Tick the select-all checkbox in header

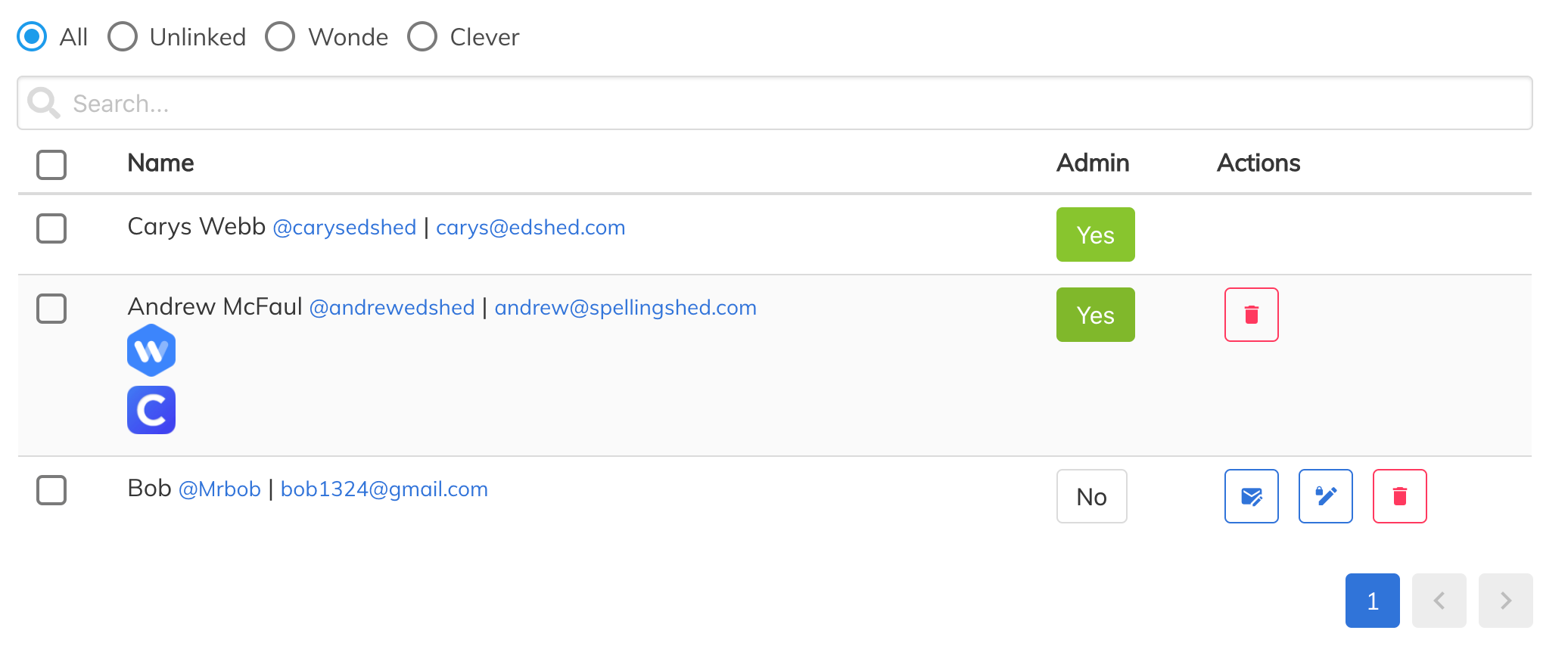[x=51, y=164]
